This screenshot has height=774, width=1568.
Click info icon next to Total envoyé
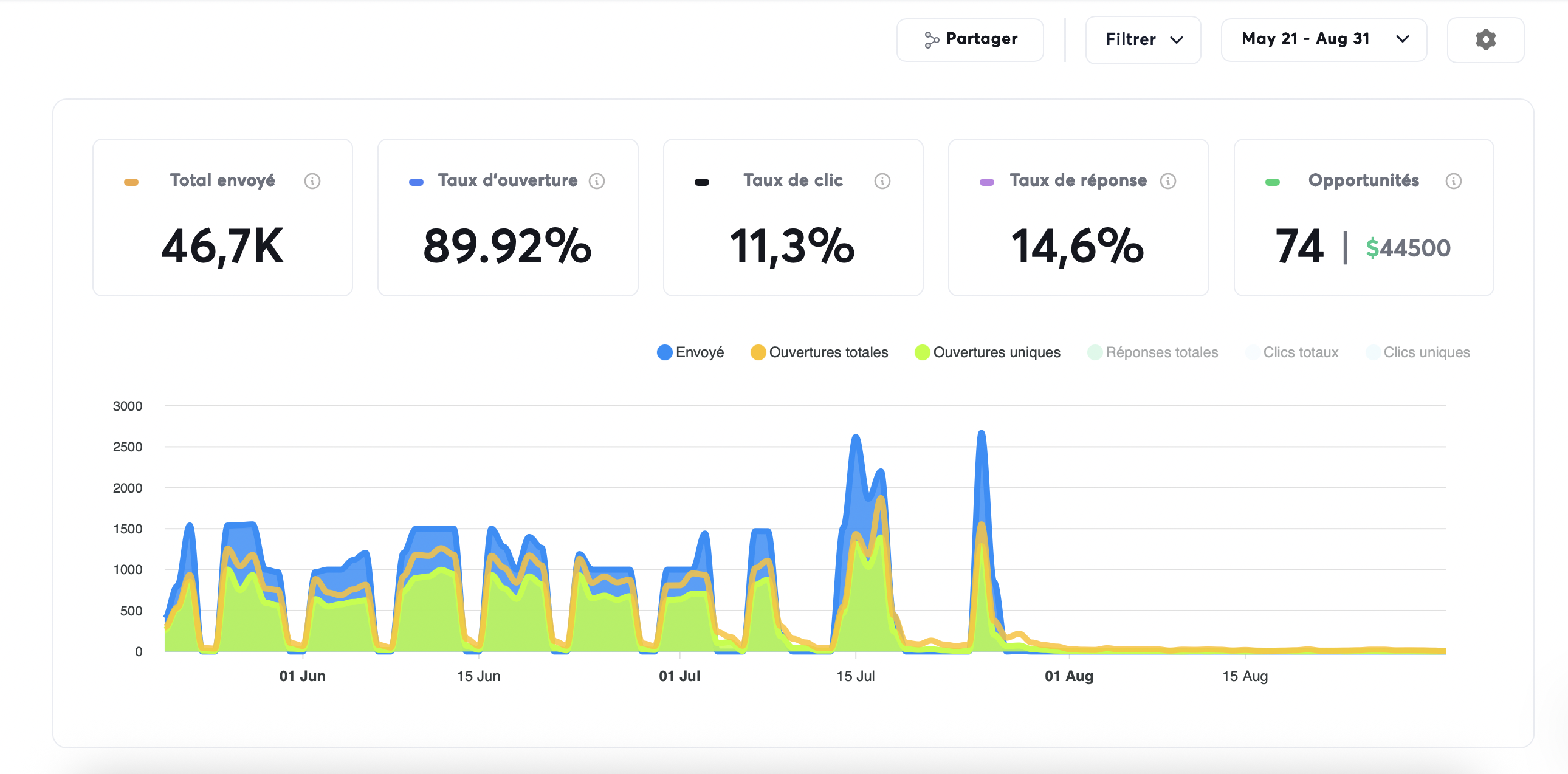click(312, 180)
